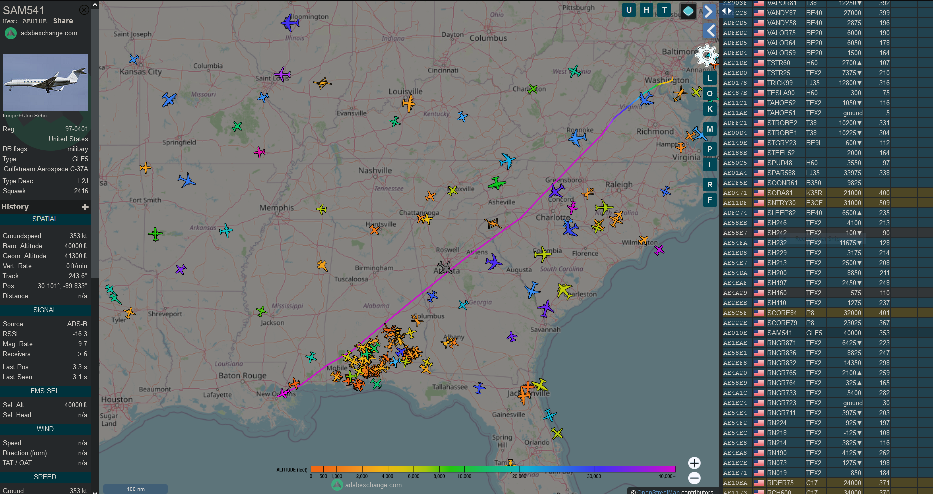Open the settings gear icon
This screenshot has width=933, height=494.
pos(707,55)
